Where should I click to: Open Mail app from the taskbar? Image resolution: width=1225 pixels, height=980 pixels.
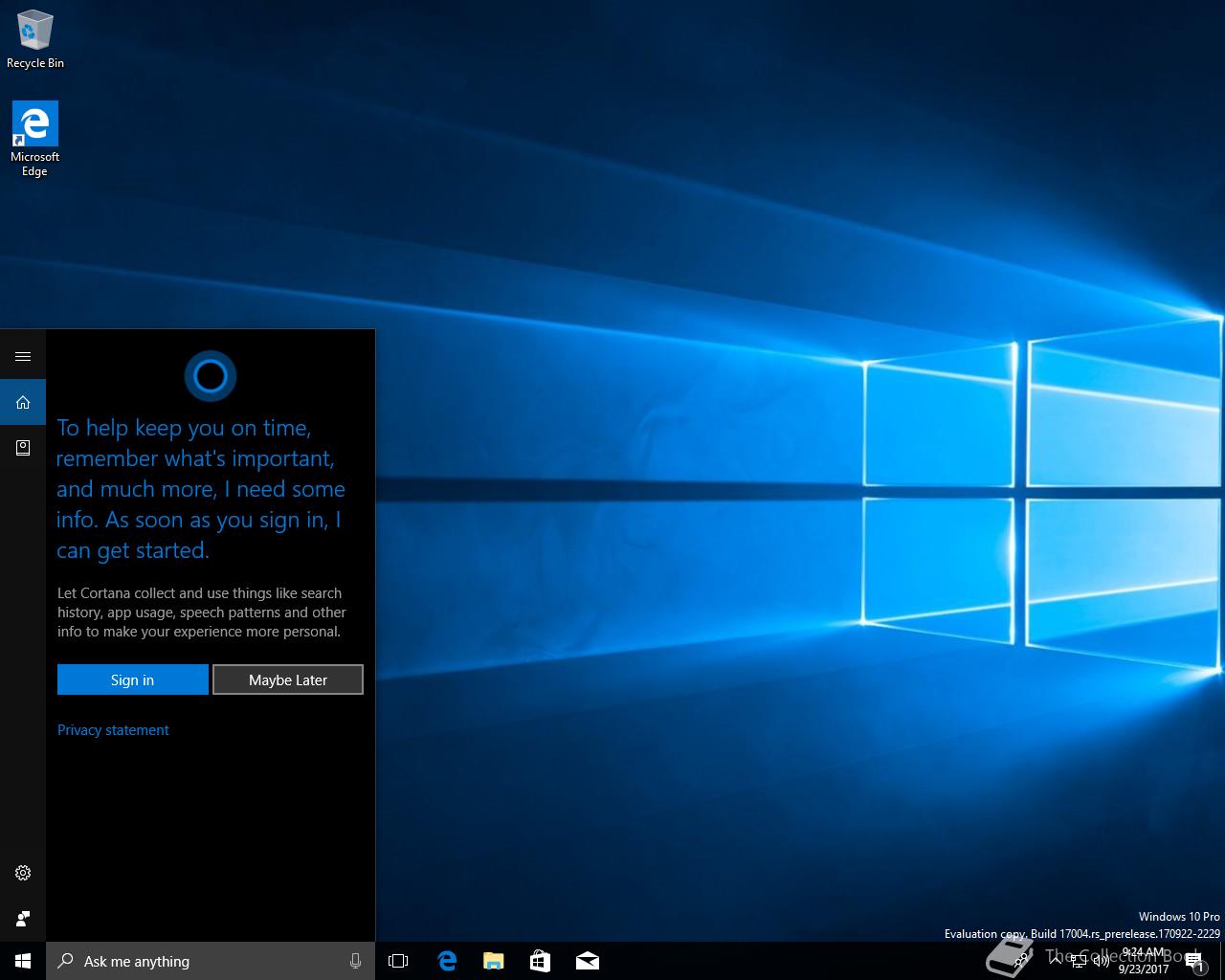[588, 961]
